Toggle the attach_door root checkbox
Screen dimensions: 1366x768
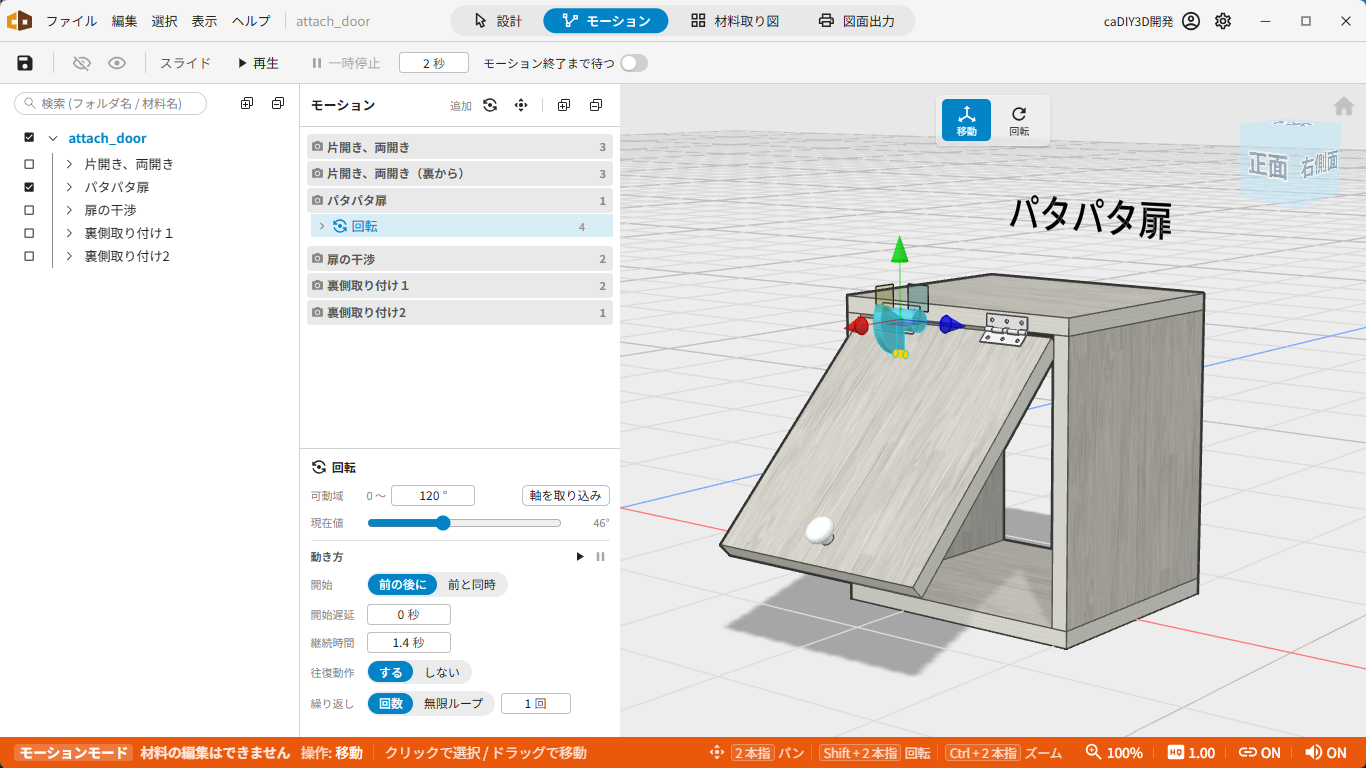[x=29, y=138]
